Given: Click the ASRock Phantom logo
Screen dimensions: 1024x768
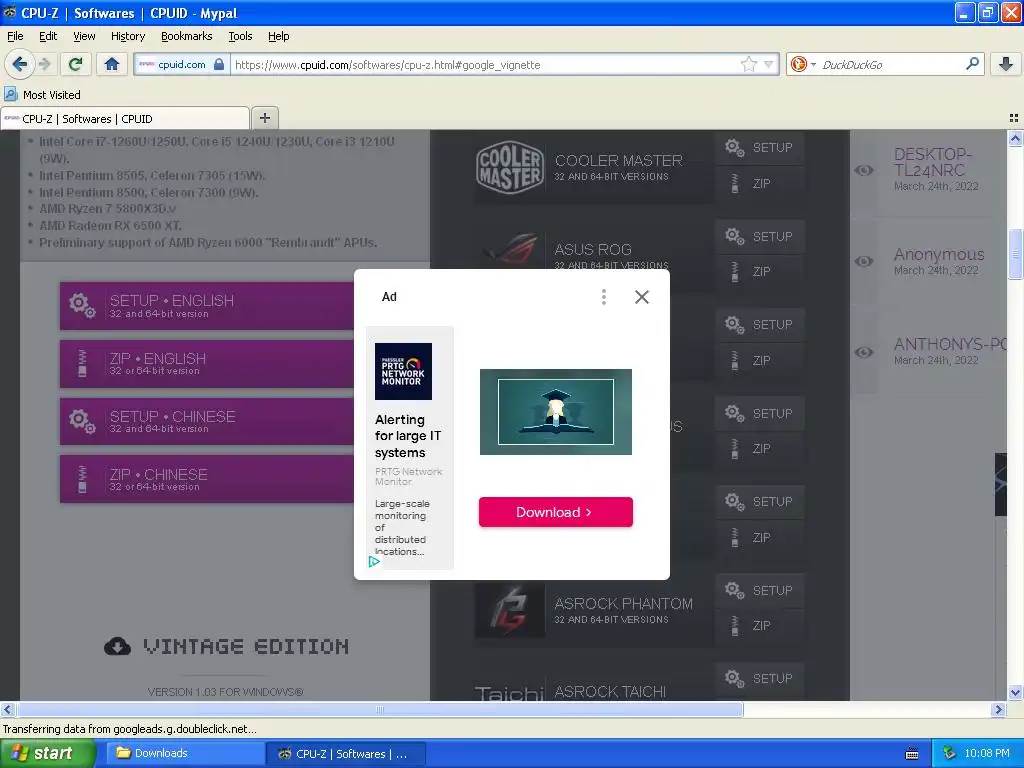Looking at the screenshot, I should 509,611.
